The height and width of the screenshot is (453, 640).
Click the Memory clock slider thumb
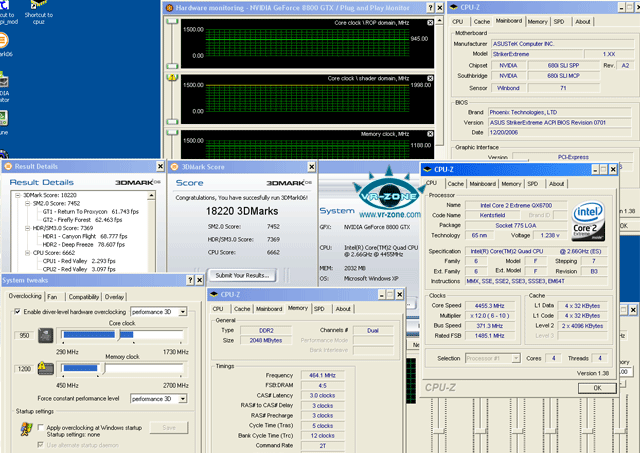[104, 369]
